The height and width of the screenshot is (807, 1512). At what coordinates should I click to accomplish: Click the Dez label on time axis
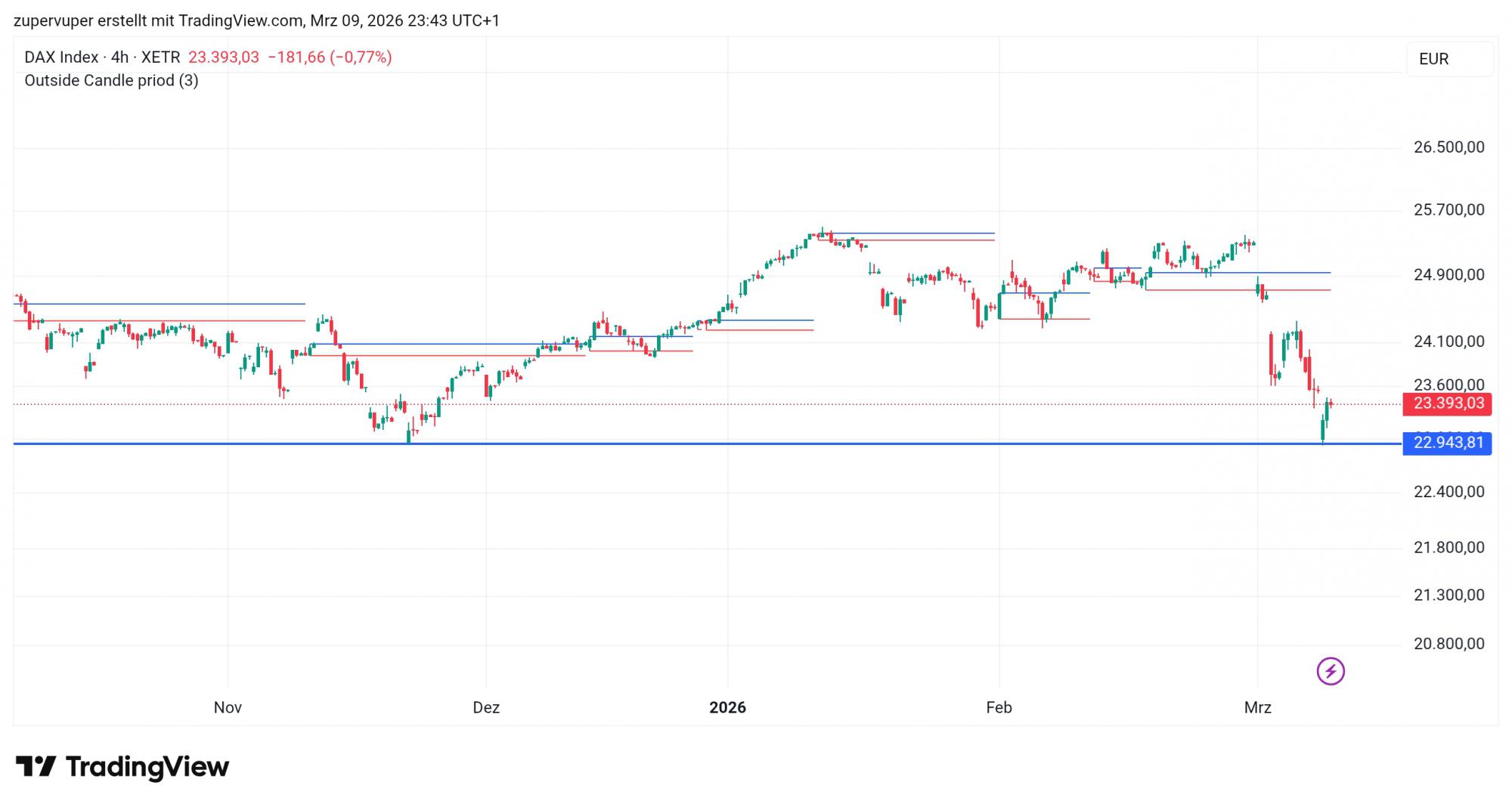click(x=486, y=707)
